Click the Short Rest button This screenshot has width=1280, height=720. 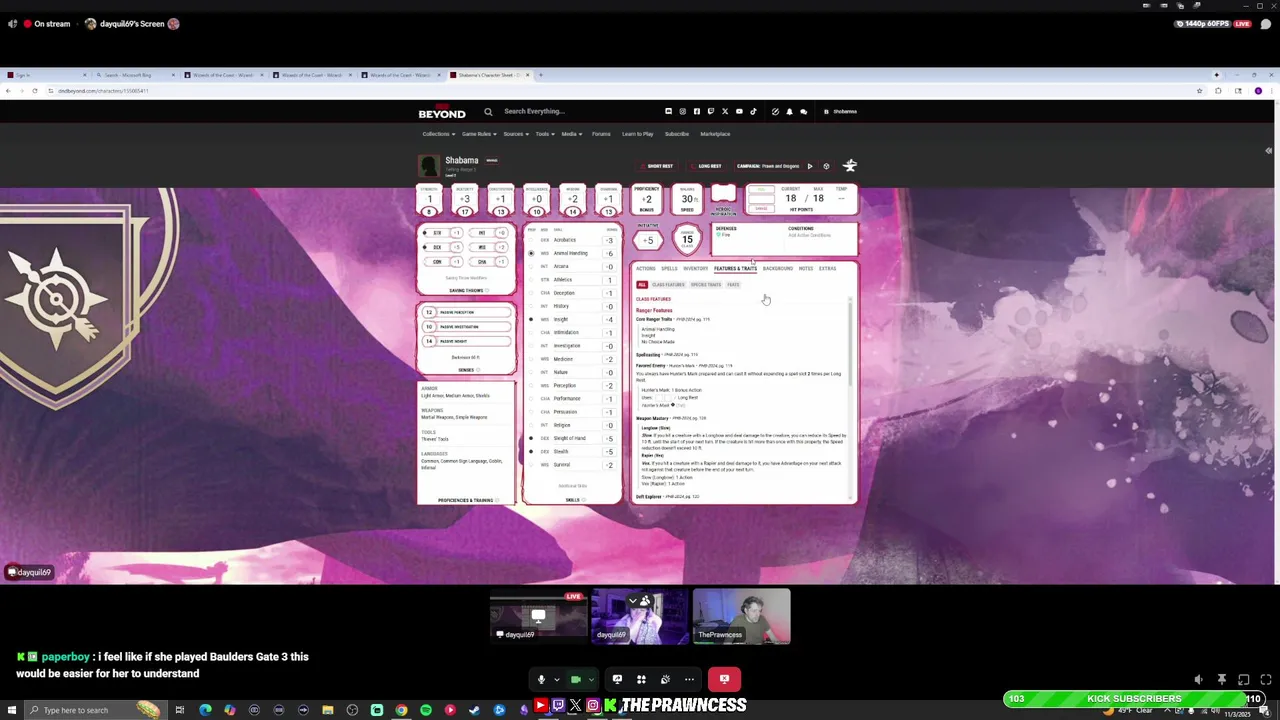pos(659,166)
